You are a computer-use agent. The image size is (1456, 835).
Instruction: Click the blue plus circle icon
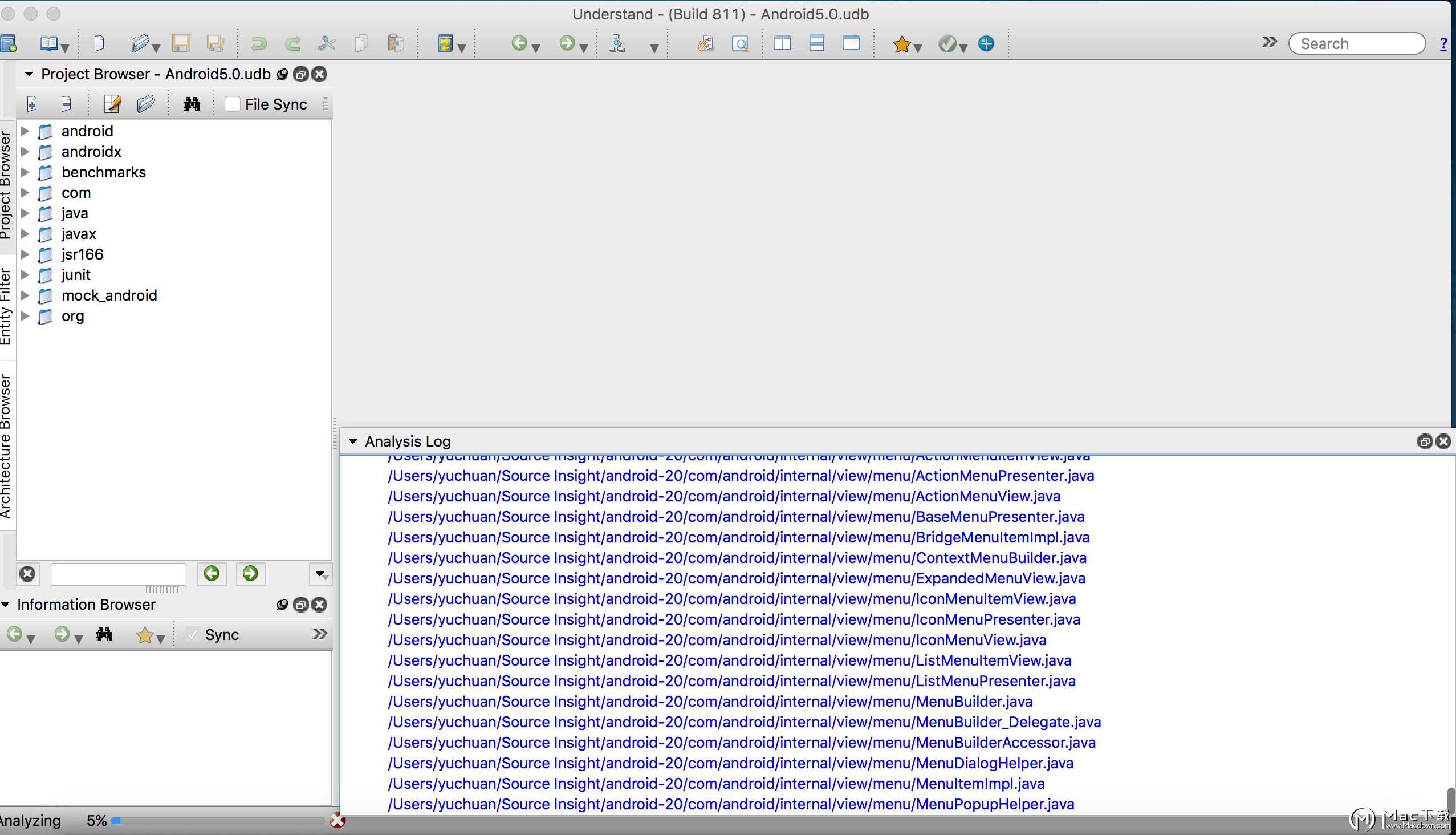(x=986, y=43)
